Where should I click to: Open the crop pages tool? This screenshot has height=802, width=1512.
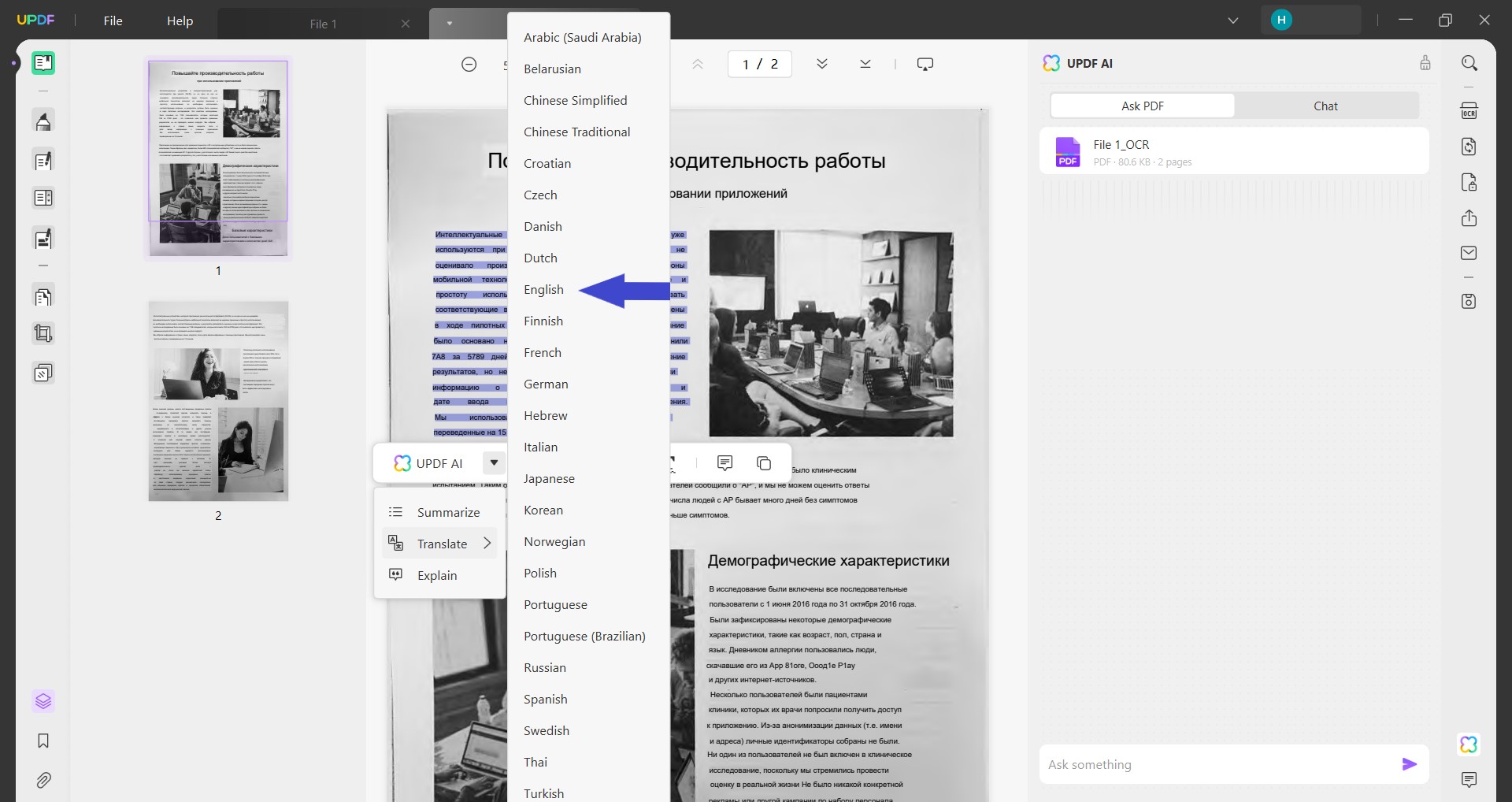click(x=43, y=332)
